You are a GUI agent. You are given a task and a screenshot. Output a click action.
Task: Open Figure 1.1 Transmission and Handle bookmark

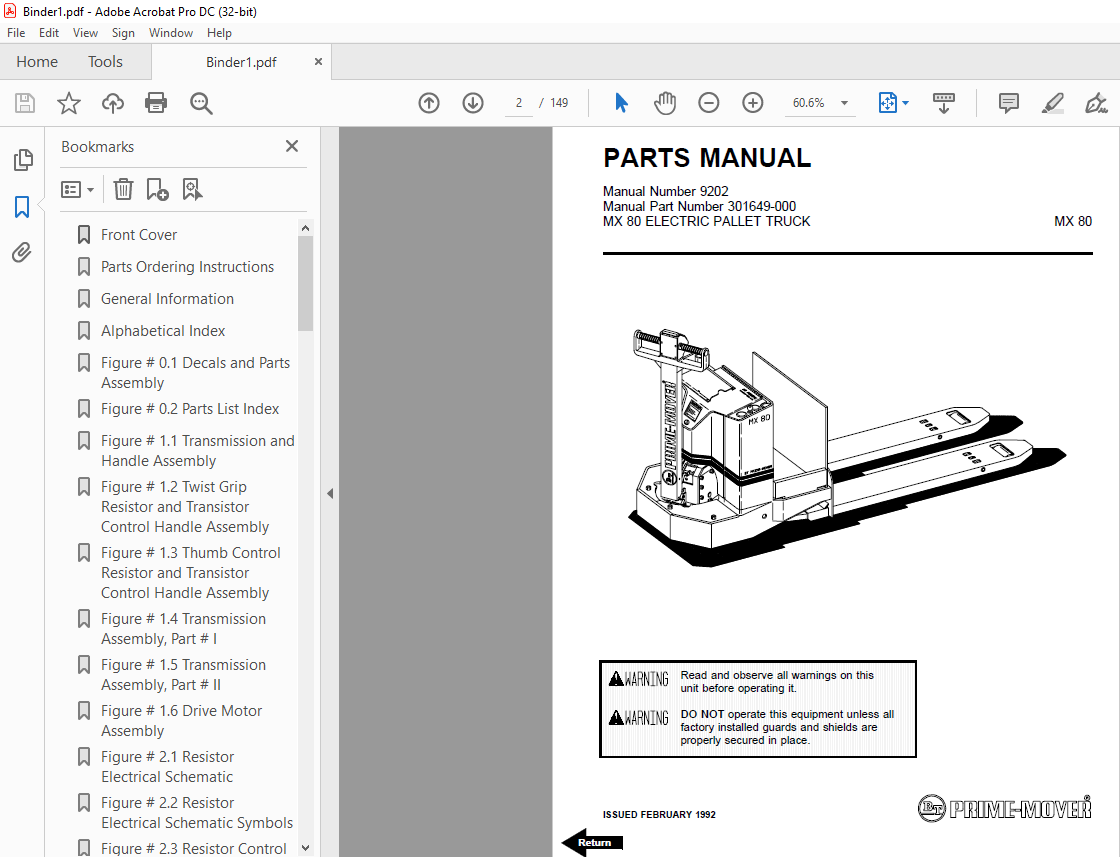click(197, 451)
